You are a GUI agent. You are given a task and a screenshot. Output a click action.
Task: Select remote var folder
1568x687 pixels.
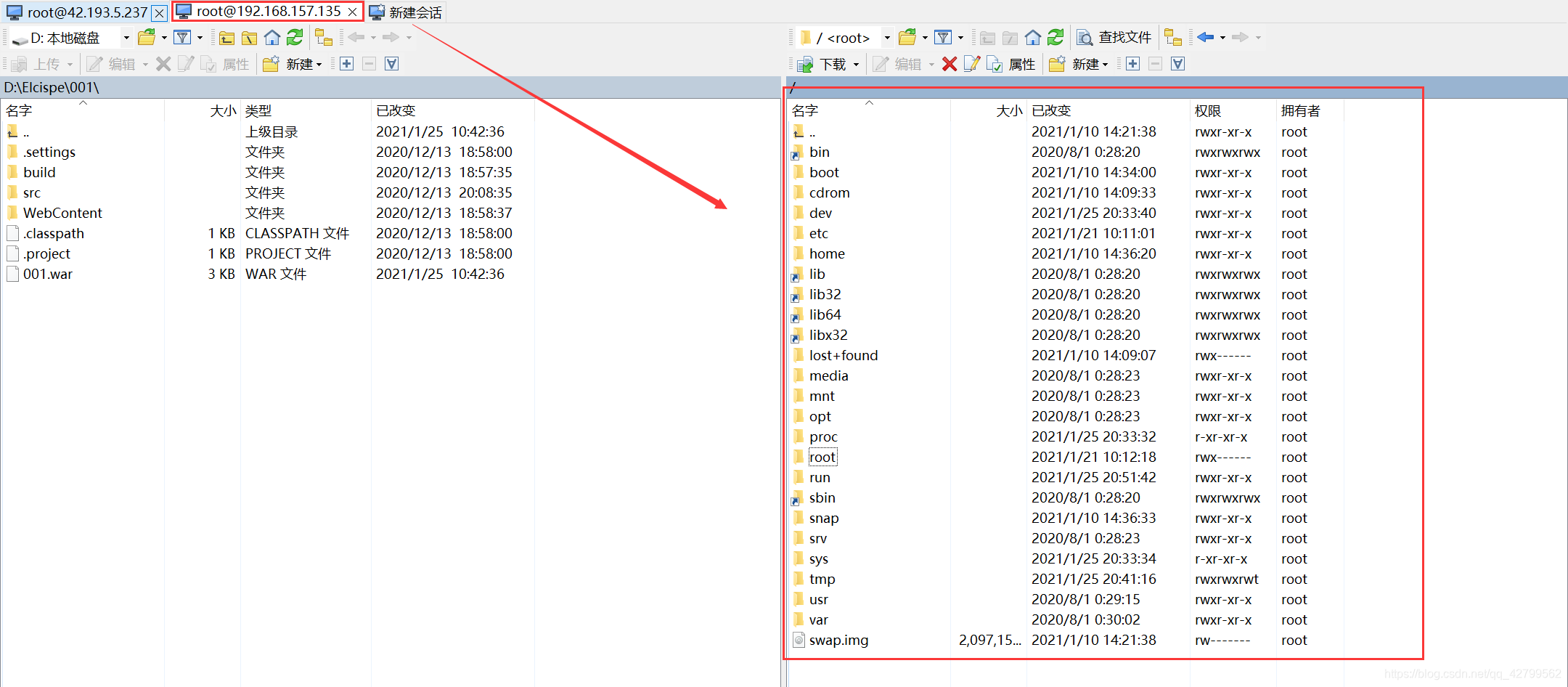pyautogui.click(x=819, y=619)
